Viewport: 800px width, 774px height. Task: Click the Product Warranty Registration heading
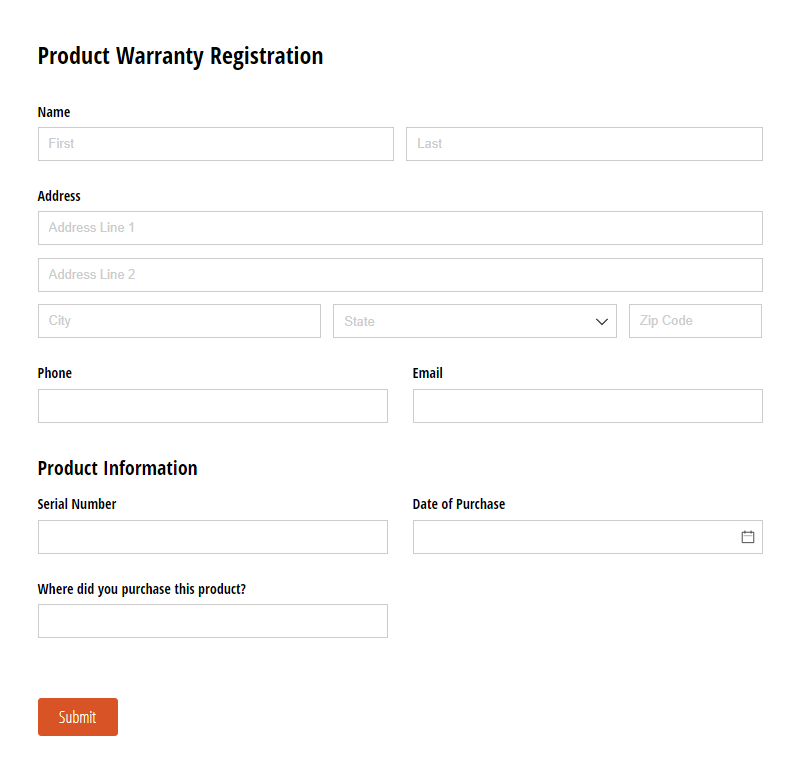coord(180,56)
